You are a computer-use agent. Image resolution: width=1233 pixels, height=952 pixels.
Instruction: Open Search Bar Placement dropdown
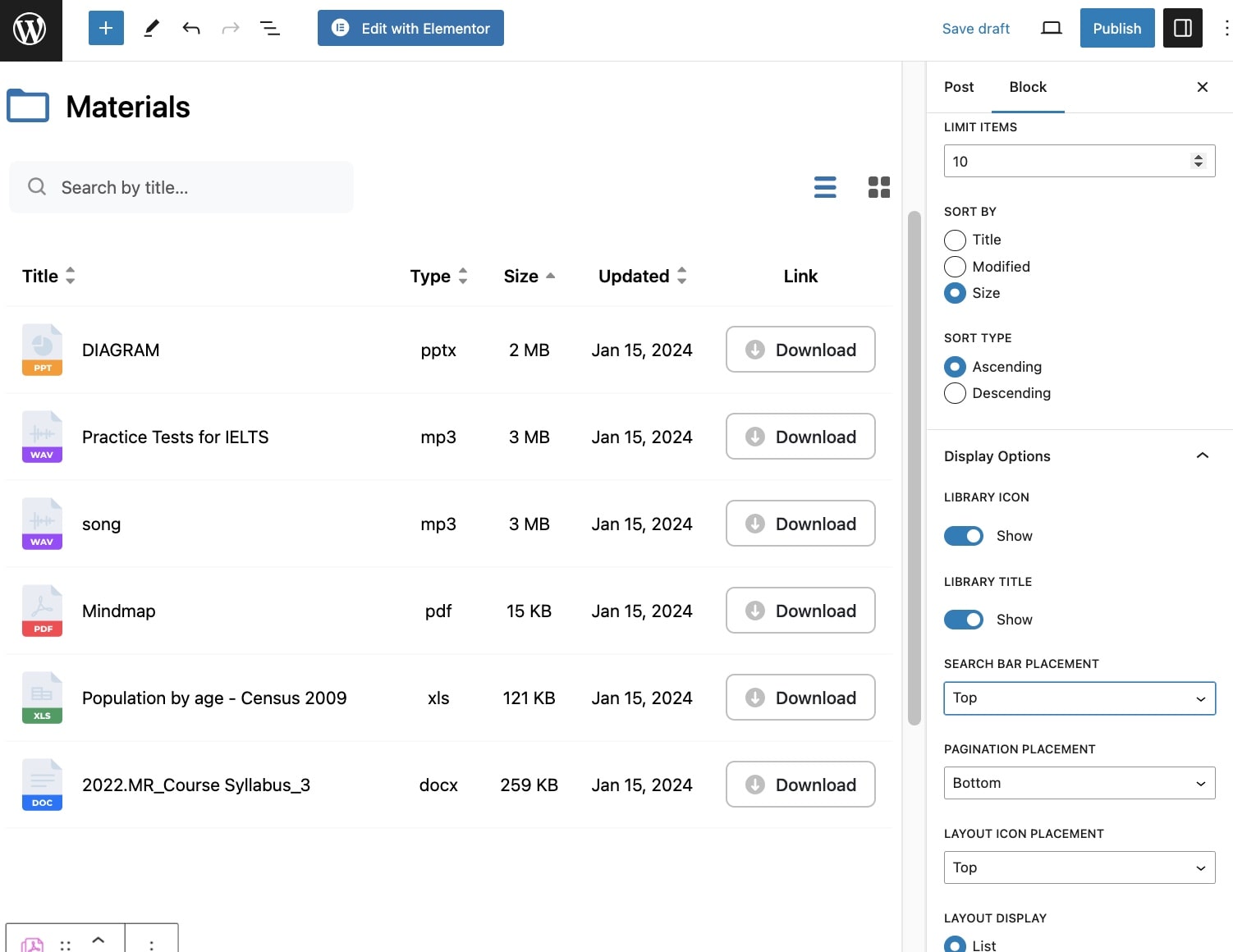[1079, 698]
